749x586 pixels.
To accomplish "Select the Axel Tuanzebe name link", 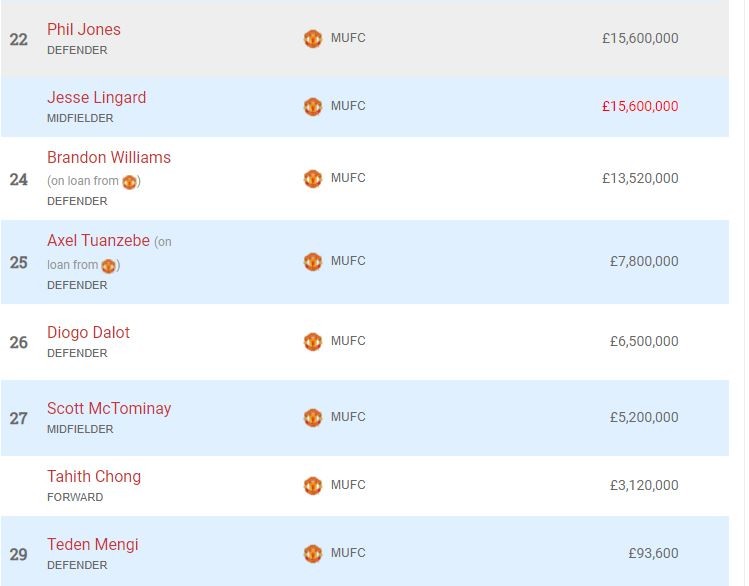I will (98, 241).
